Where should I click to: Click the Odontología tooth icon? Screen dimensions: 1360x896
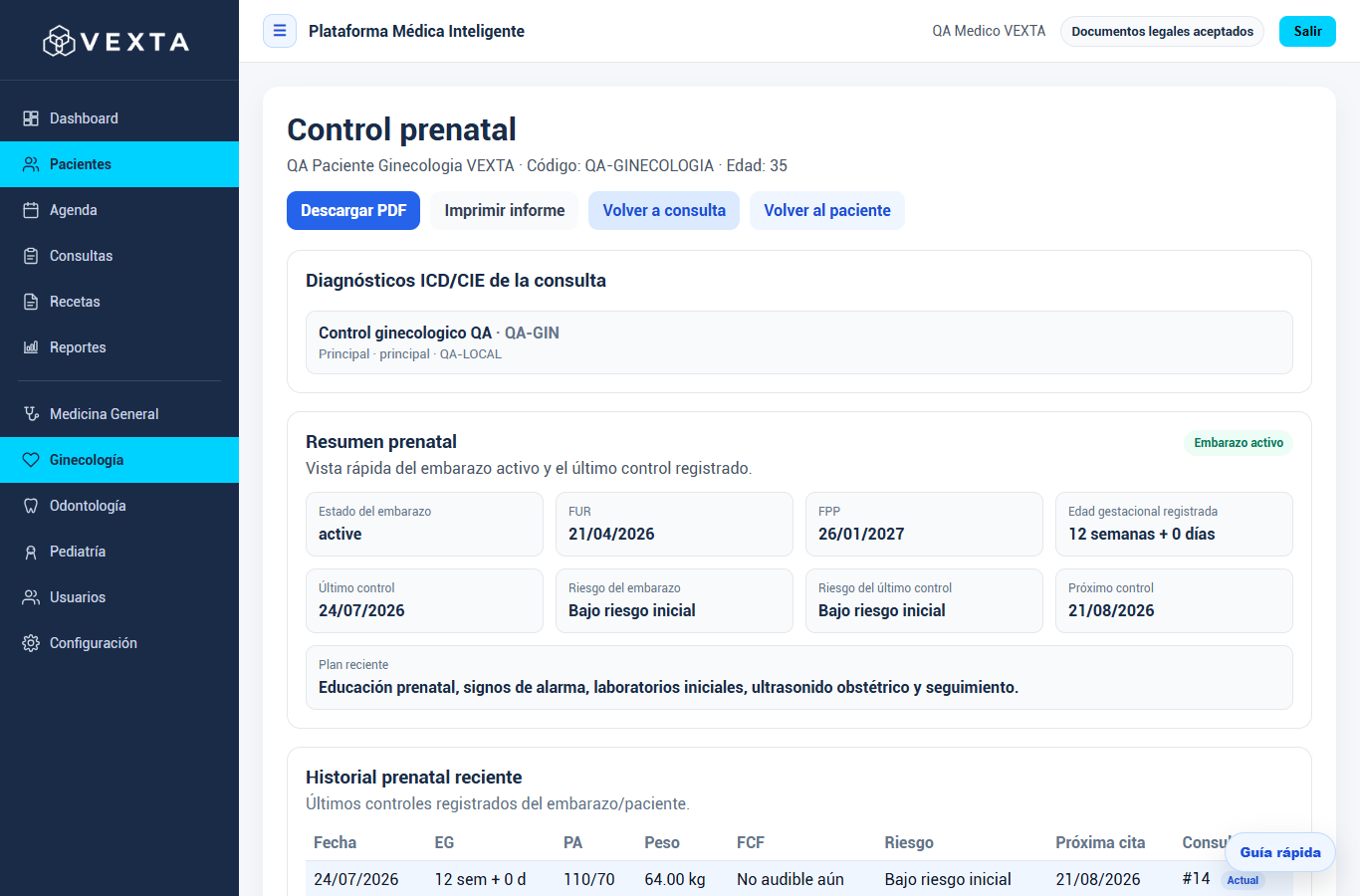point(31,506)
